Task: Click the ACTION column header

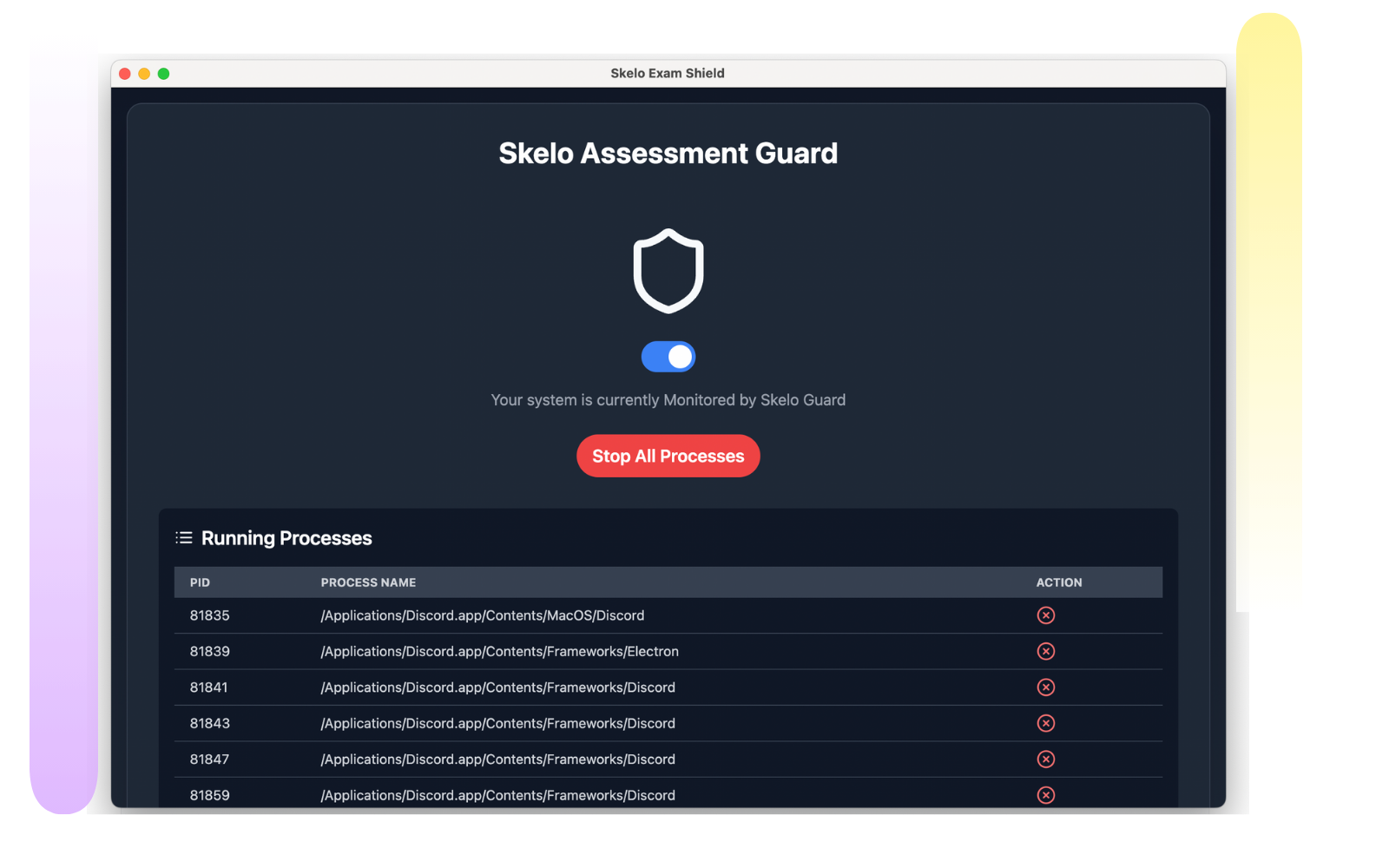Action: pyautogui.click(x=1058, y=582)
